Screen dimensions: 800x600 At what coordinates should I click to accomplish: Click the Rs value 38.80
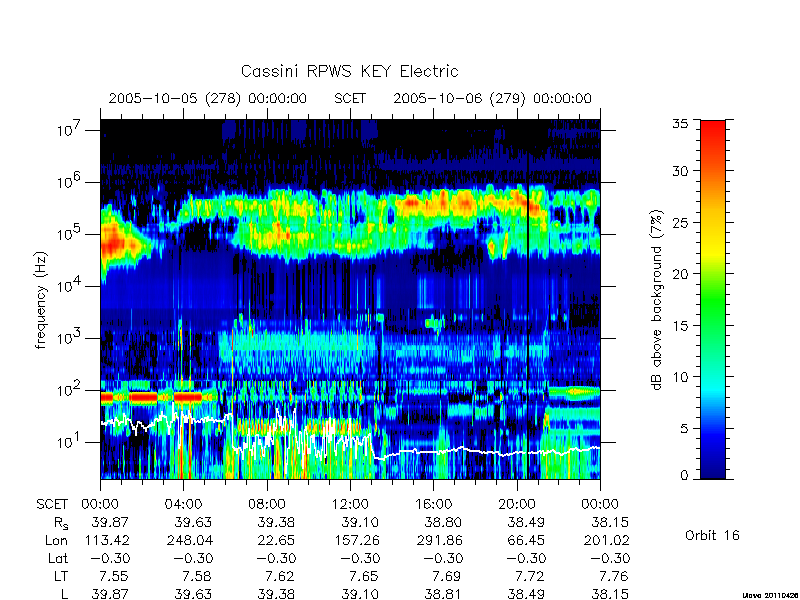click(x=443, y=522)
